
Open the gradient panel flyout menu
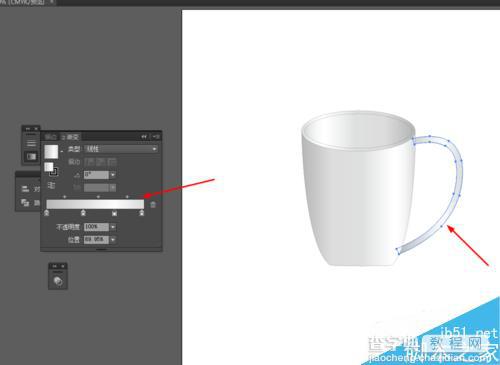pyautogui.click(x=156, y=137)
